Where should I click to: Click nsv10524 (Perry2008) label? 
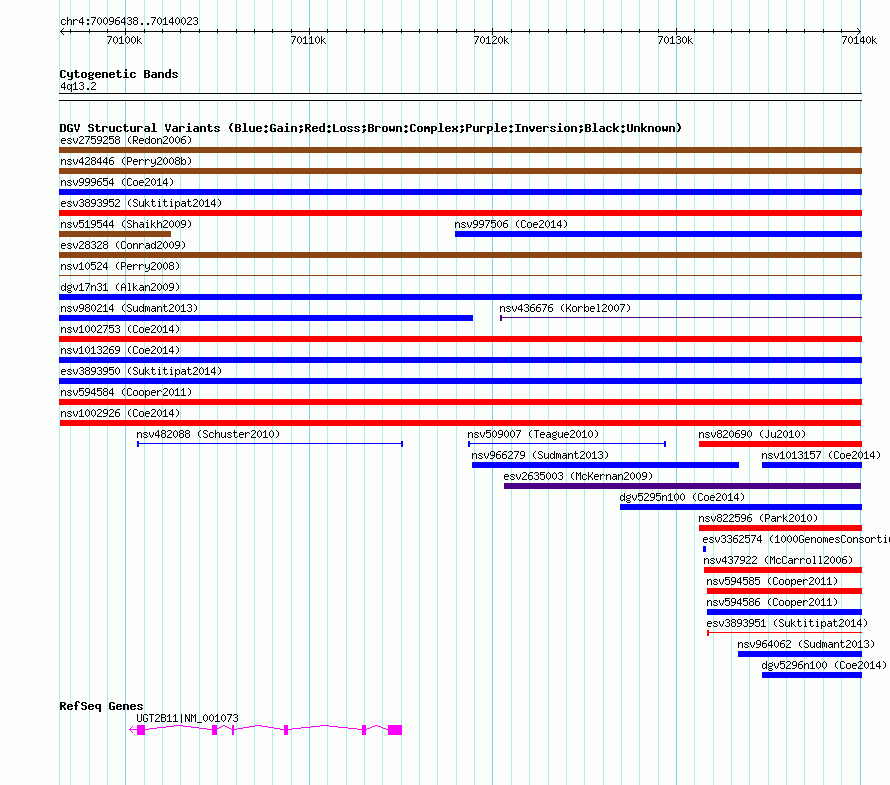click(x=120, y=266)
